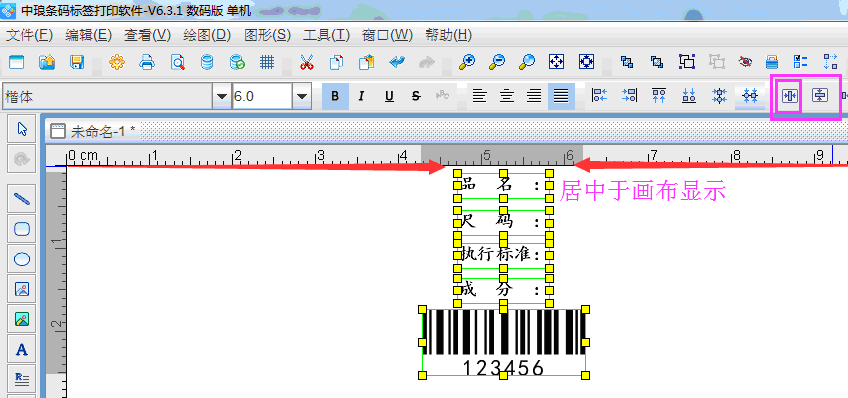
Task: Zoom in with the plus magnifier
Action: (x=466, y=63)
